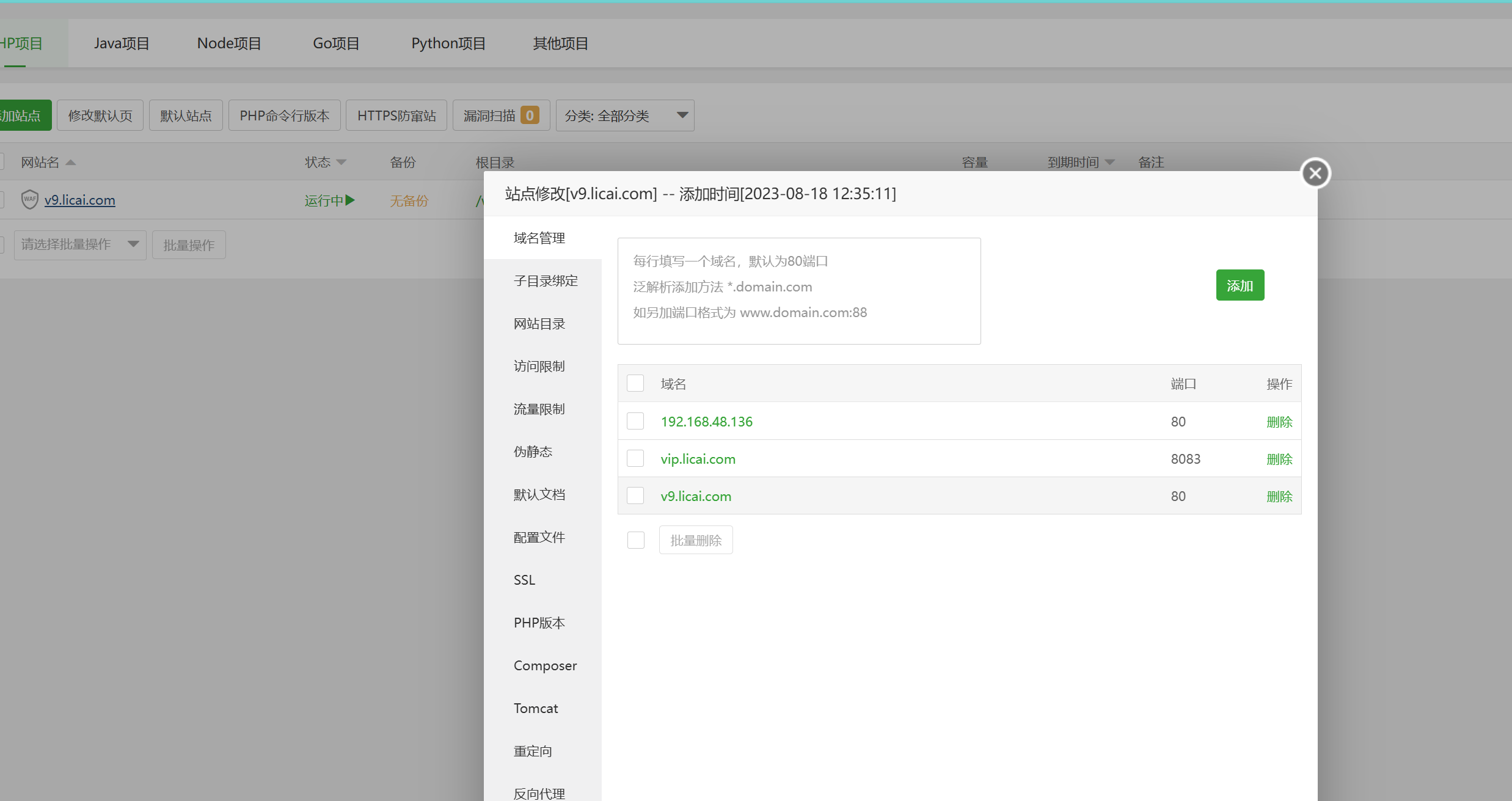Click the 备份 column header
Image resolution: width=1512 pixels, height=801 pixels.
coord(403,162)
